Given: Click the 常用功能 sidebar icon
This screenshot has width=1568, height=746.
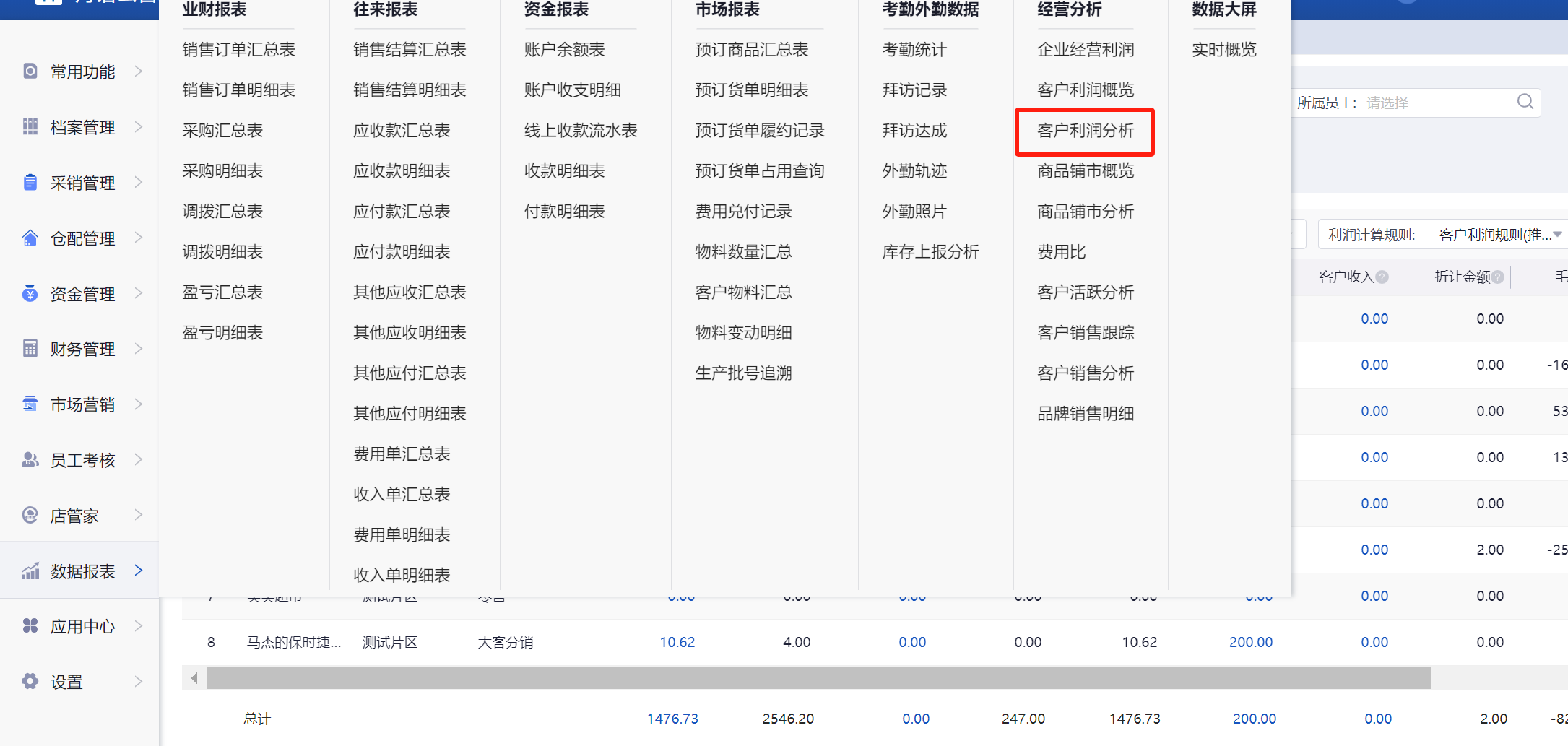Looking at the screenshot, I should (x=30, y=71).
